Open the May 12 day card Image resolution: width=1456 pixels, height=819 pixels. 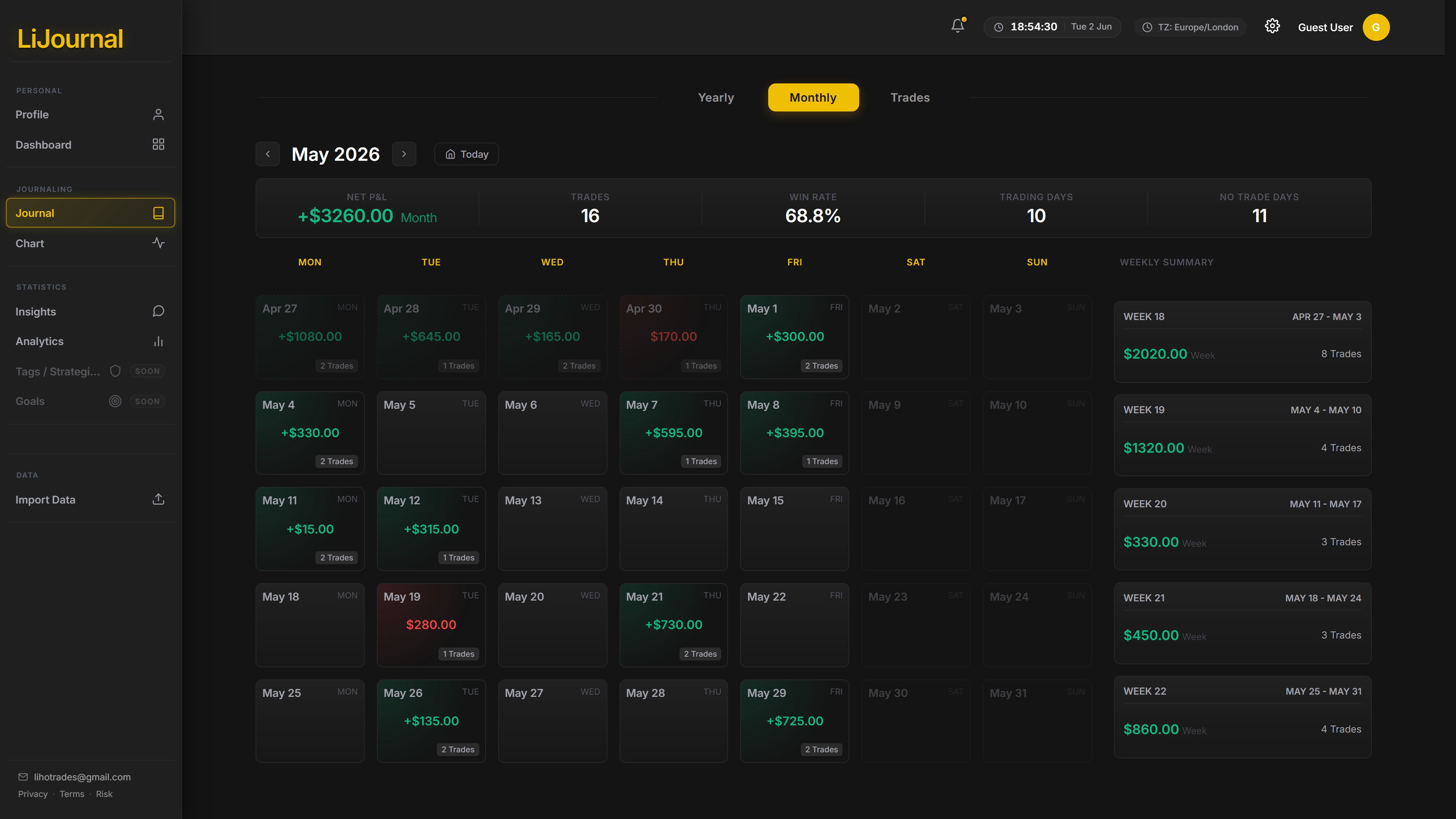coord(431,529)
